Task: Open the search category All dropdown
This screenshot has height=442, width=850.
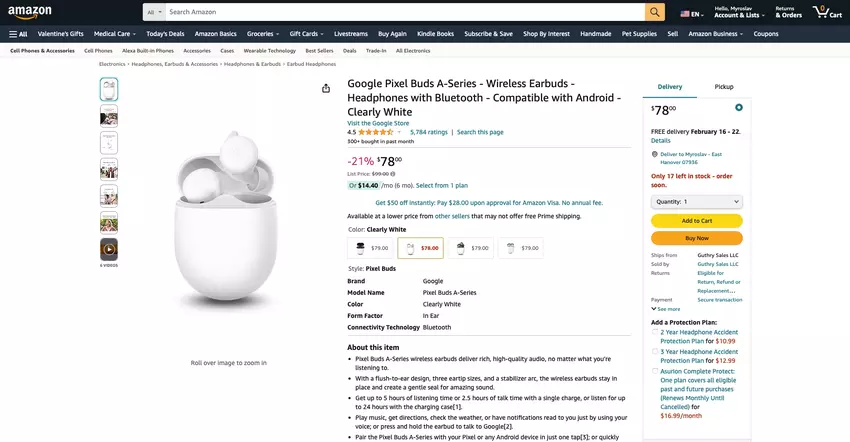Action: tap(154, 12)
